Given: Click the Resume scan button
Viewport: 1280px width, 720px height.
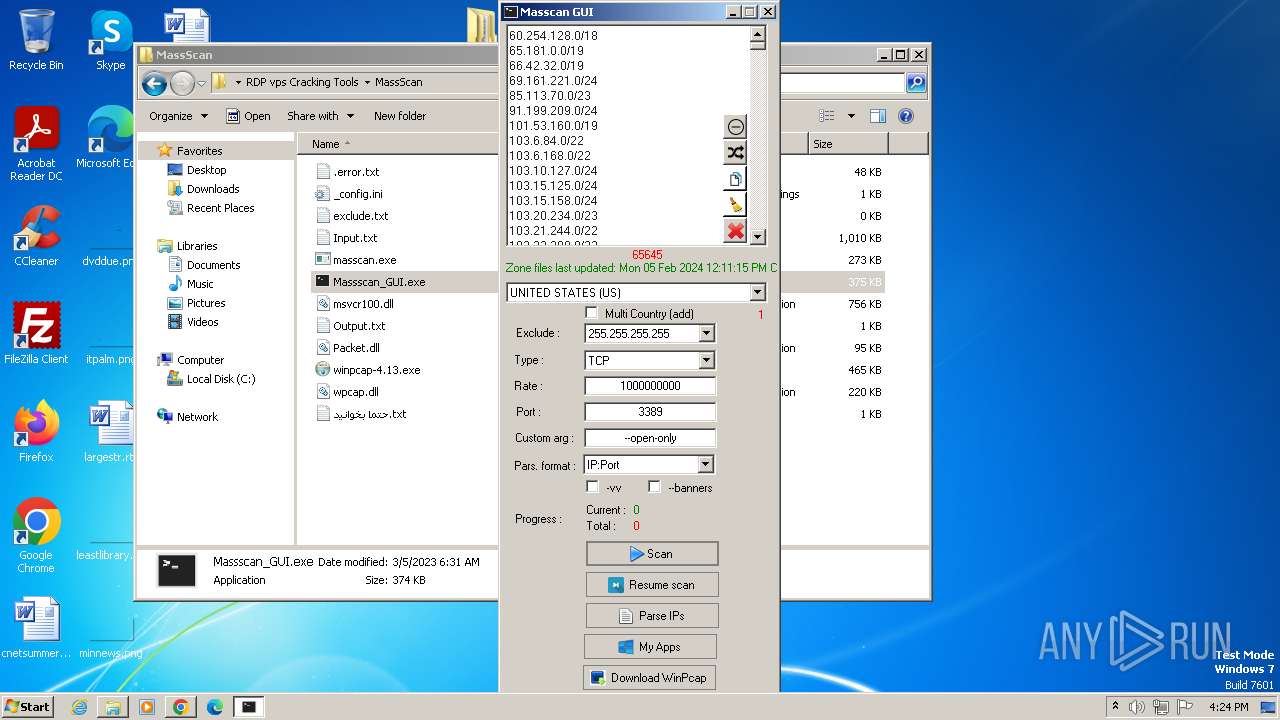Looking at the screenshot, I should point(652,585).
